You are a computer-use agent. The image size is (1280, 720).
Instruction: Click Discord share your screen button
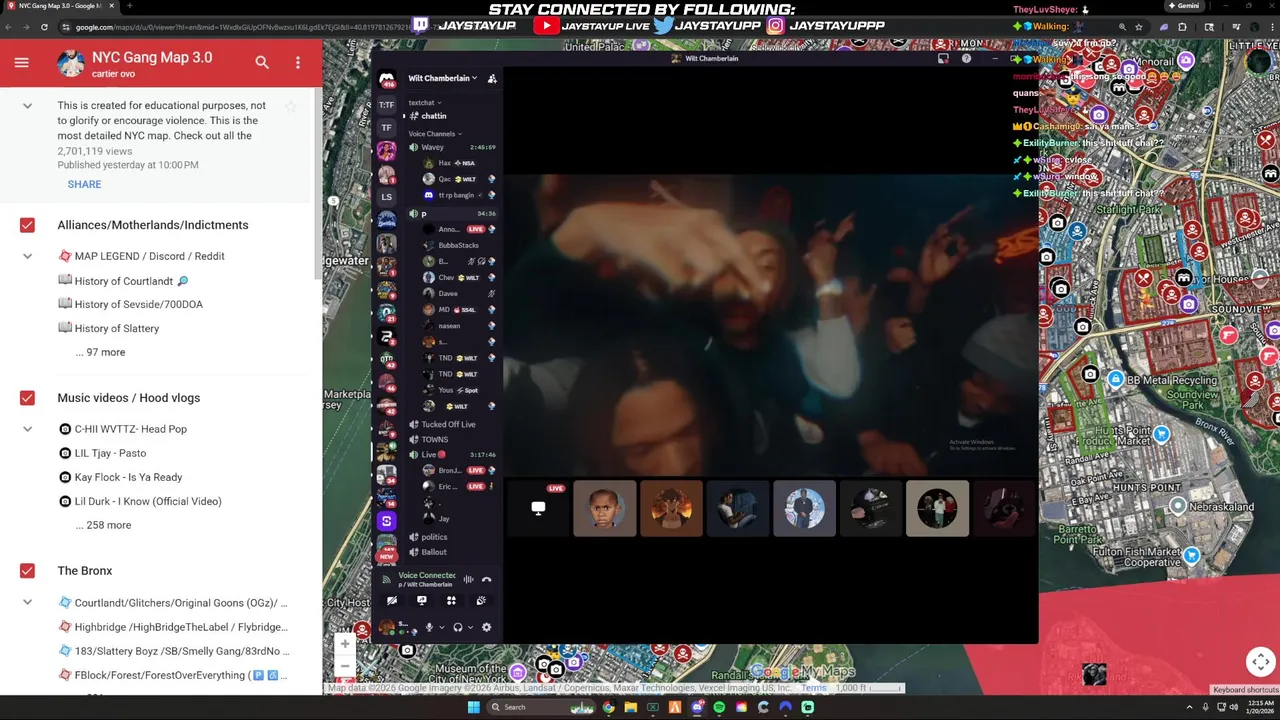[x=422, y=601]
